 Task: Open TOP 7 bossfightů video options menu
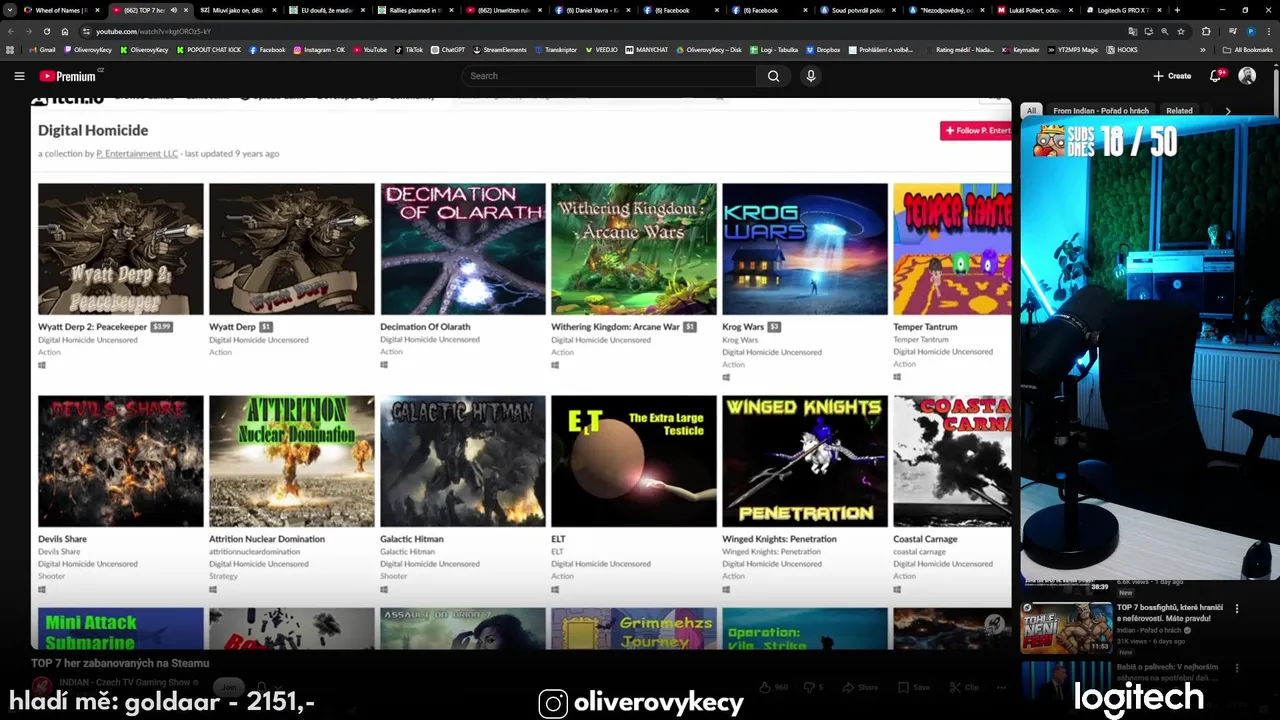coord(1237,608)
